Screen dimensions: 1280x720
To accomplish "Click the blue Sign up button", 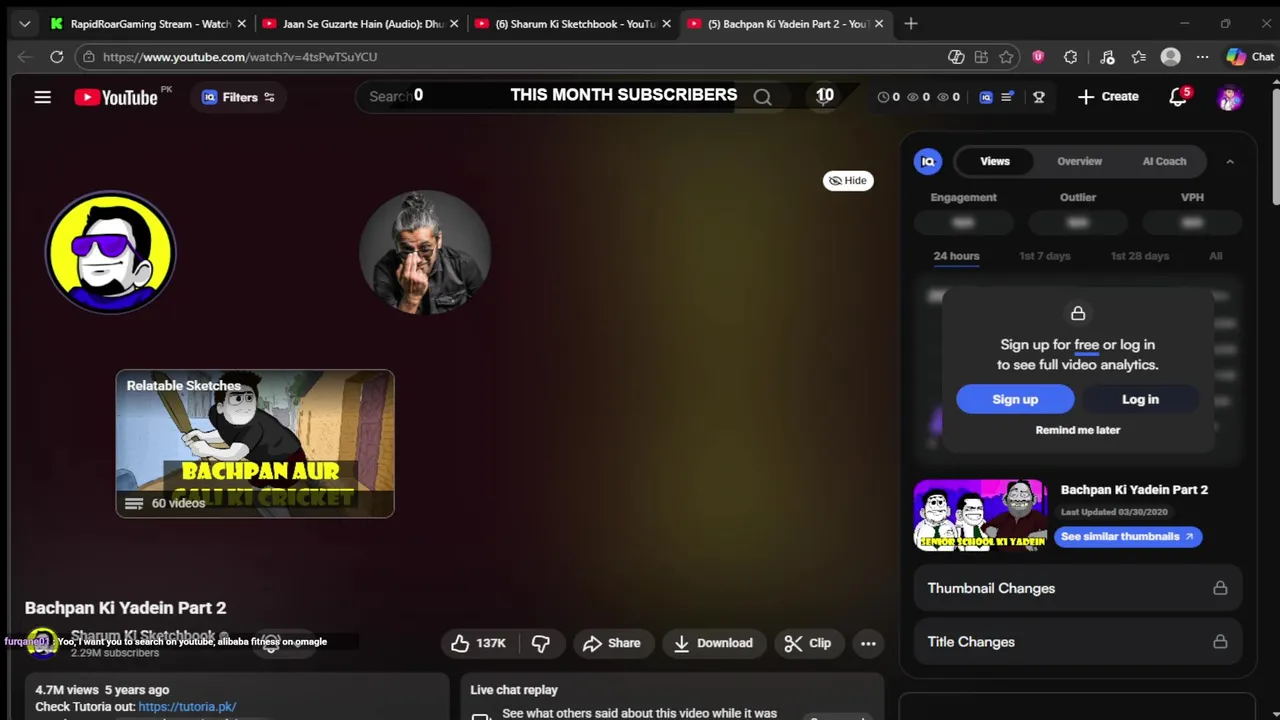I will click(x=1015, y=399).
